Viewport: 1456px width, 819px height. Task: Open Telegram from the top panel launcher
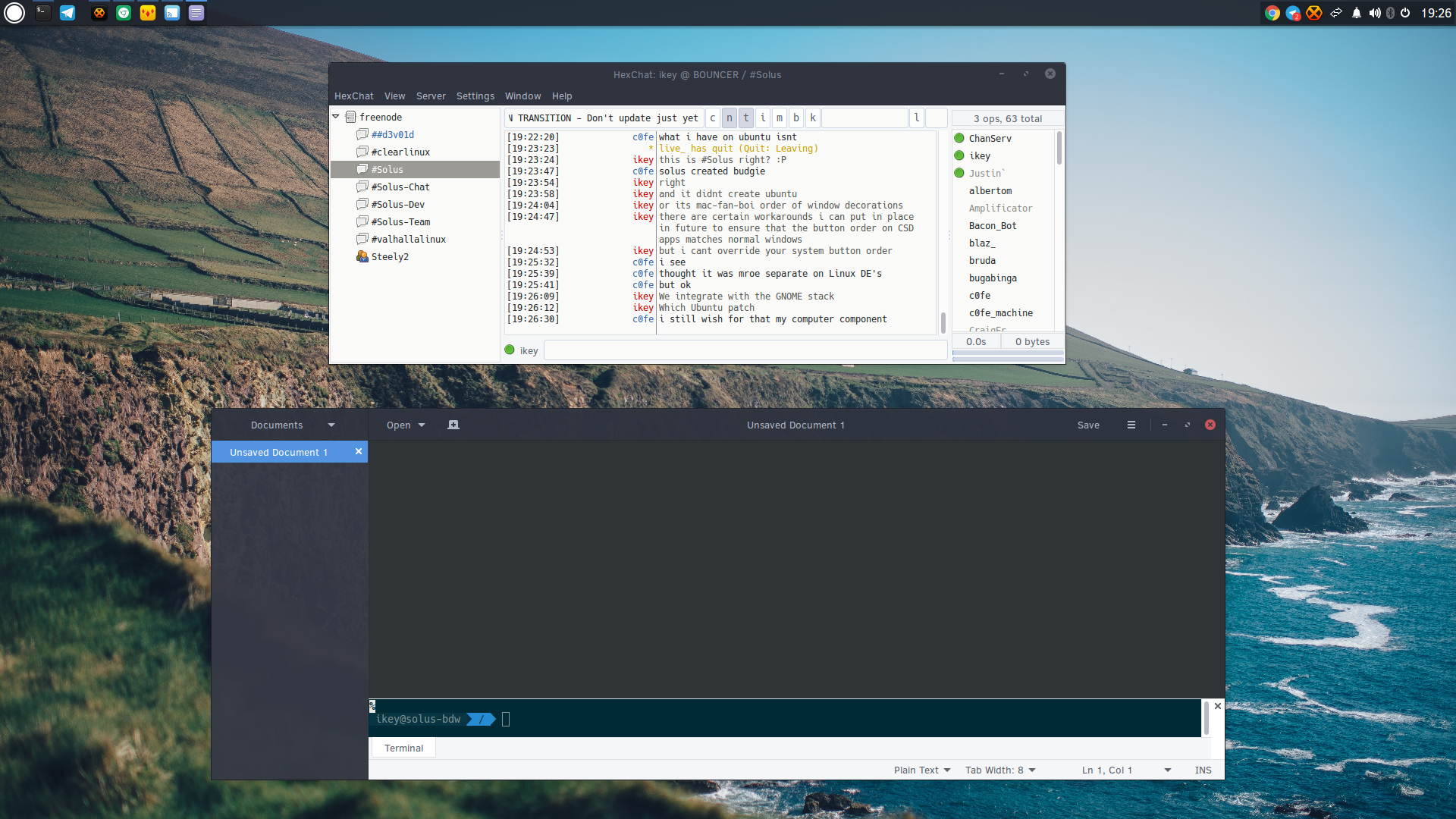pos(67,13)
